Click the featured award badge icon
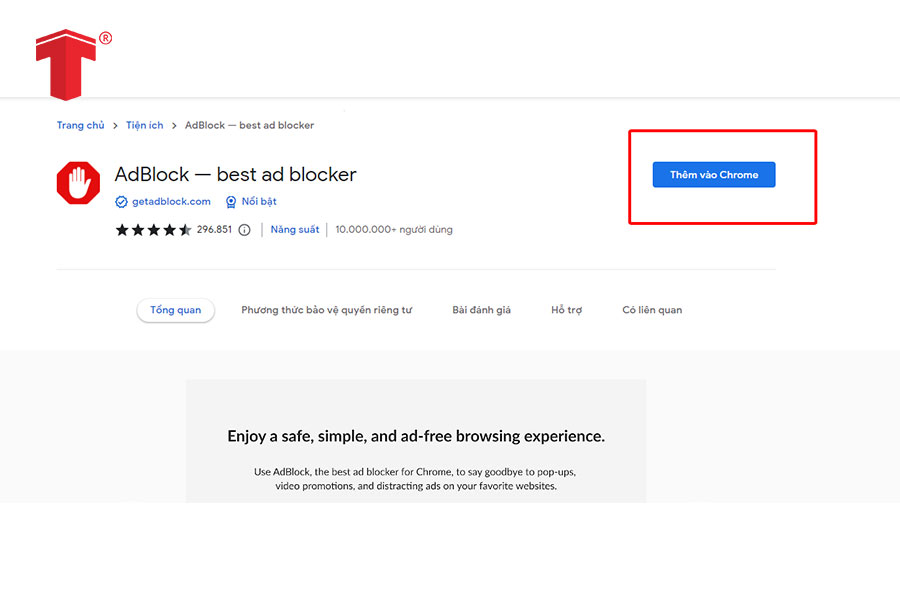 tap(231, 202)
